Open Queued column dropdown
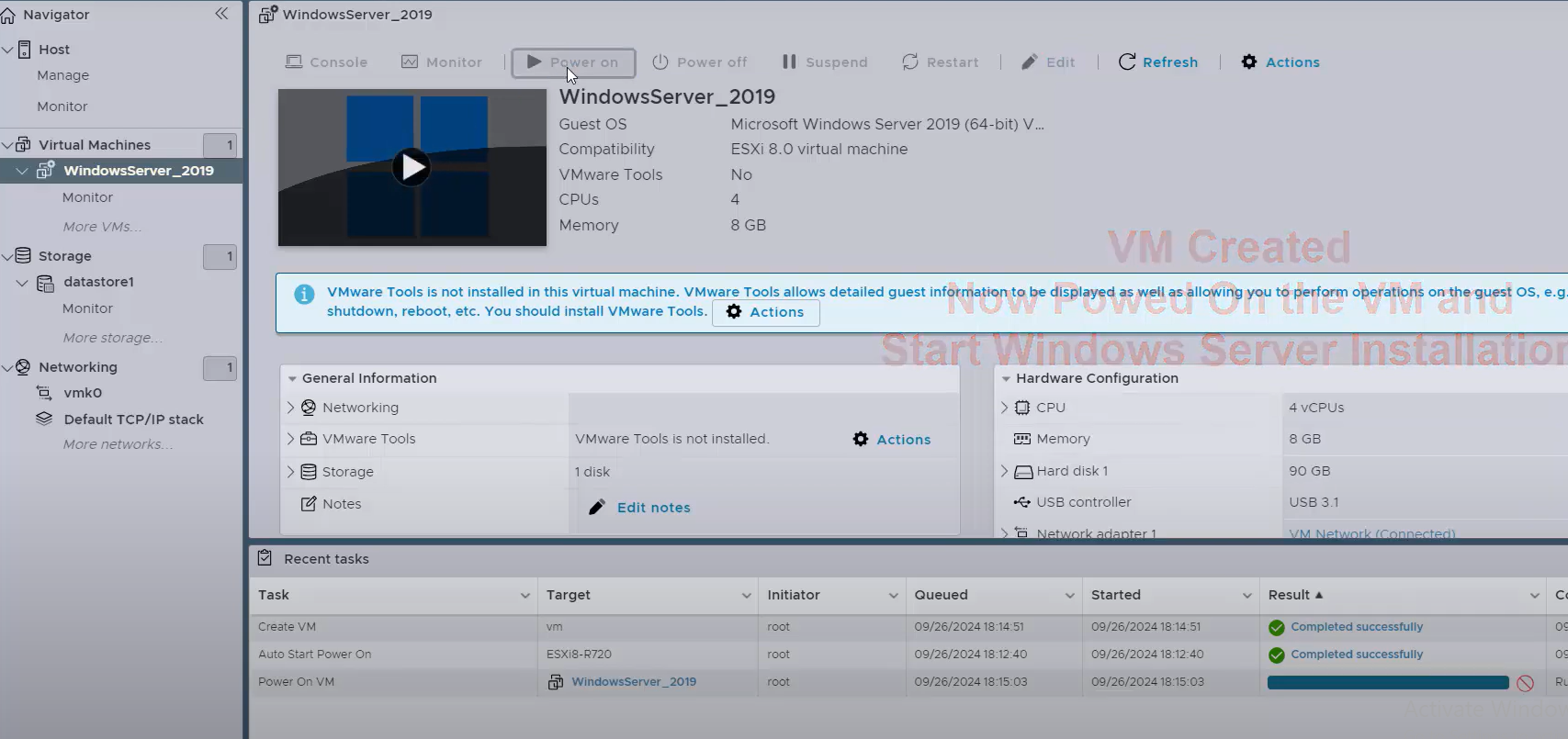1568x739 pixels. tap(1069, 596)
